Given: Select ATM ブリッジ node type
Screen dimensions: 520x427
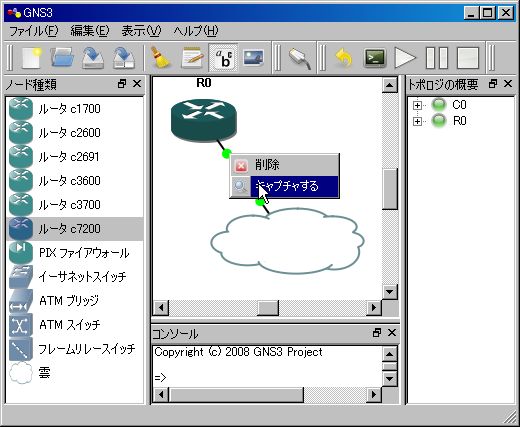Looking at the screenshot, I should click(x=75, y=301).
